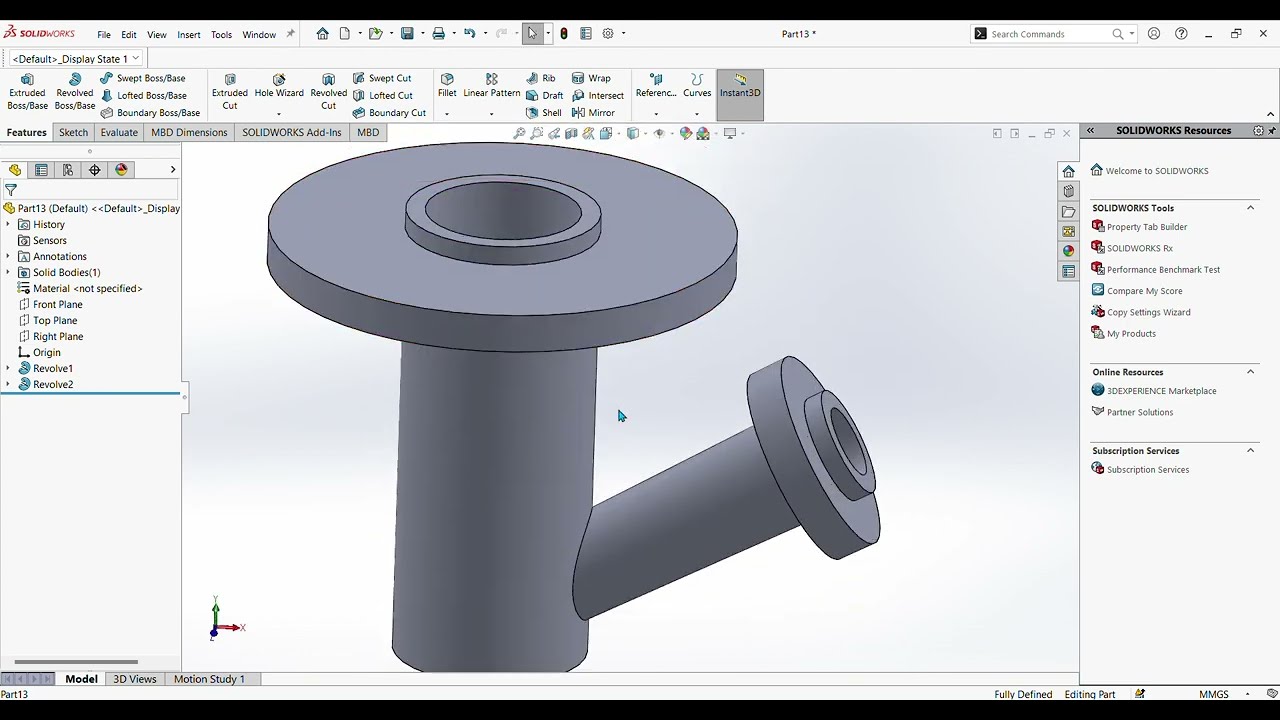Select the Intersect feature
This screenshot has width=1280, height=720.
click(597, 95)
